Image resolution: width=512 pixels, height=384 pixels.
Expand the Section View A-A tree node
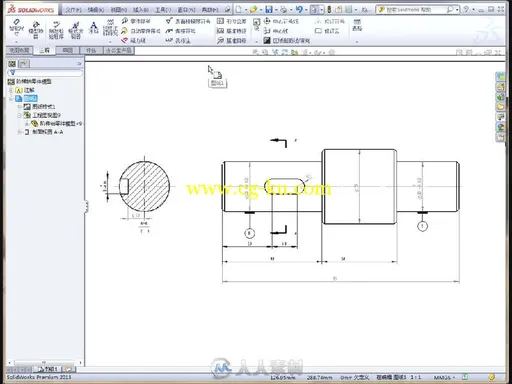19,132
